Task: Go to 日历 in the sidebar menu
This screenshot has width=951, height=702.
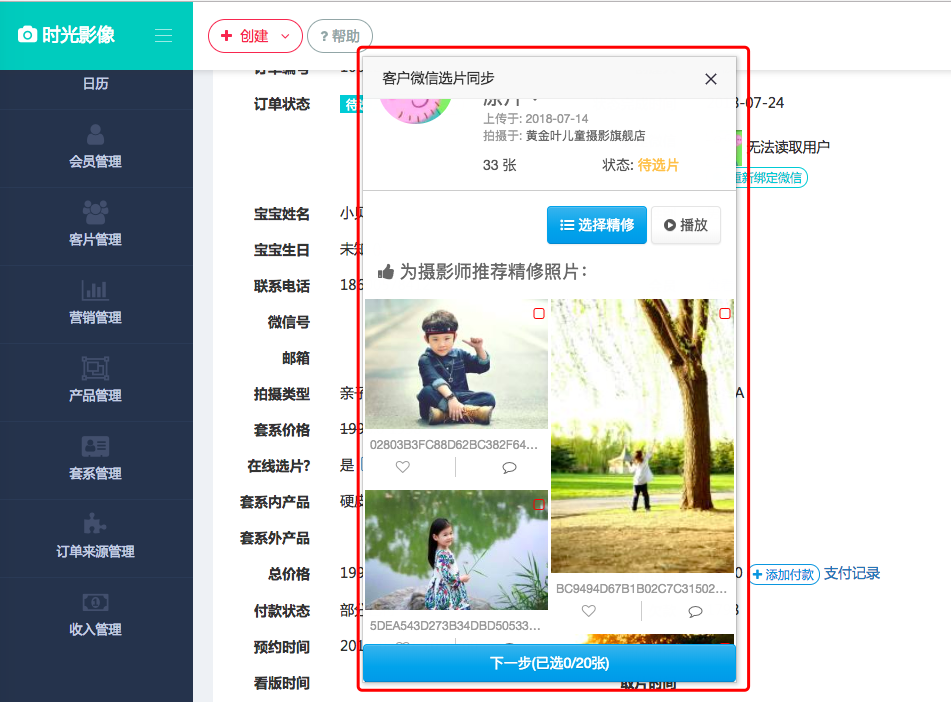Action: pyautogui.click(x=96, y=84)
